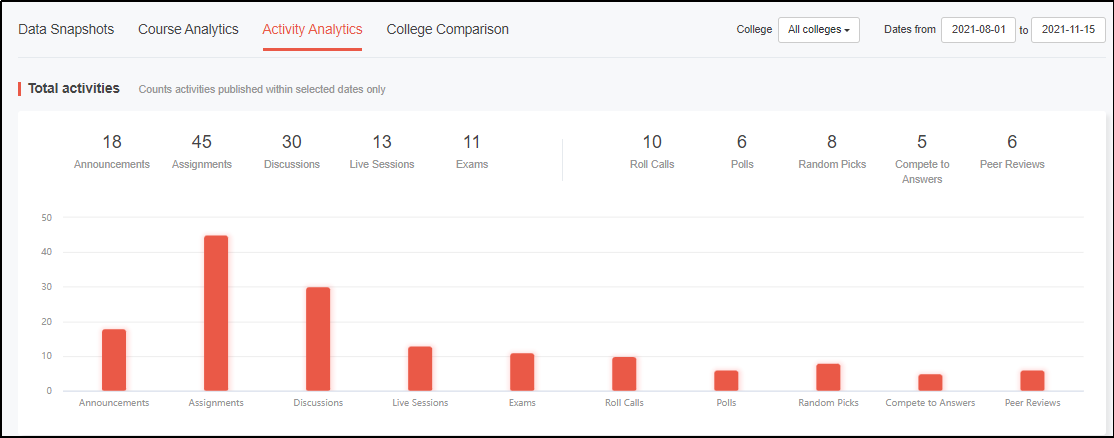Select the Compete to Answers bar
This screenshot has height=438, width=1114.
click(930, 383)
